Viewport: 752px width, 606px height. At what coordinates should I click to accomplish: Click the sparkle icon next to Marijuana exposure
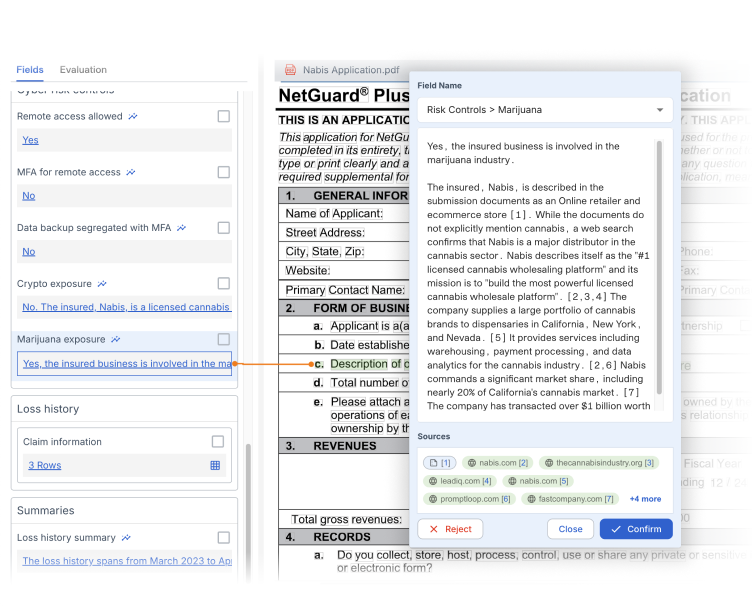pyautogui.click(x=116, y=339)
